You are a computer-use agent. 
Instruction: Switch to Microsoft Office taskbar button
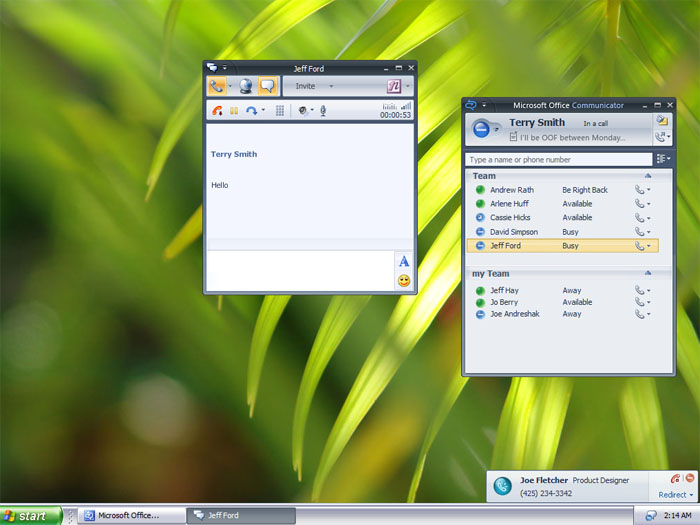click(x=131, y=516)
